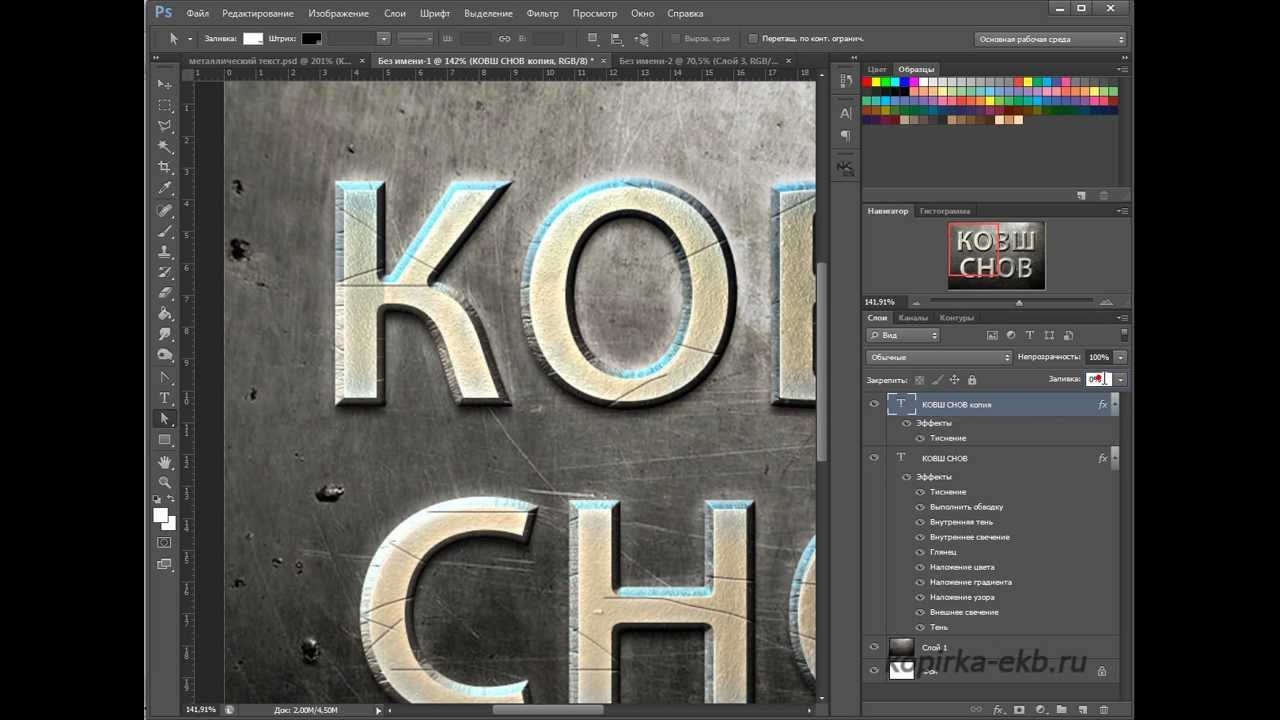Check Перетащ. по конт. огранич. checkbox
The image size is (1280, 720).
coord(753,39)
